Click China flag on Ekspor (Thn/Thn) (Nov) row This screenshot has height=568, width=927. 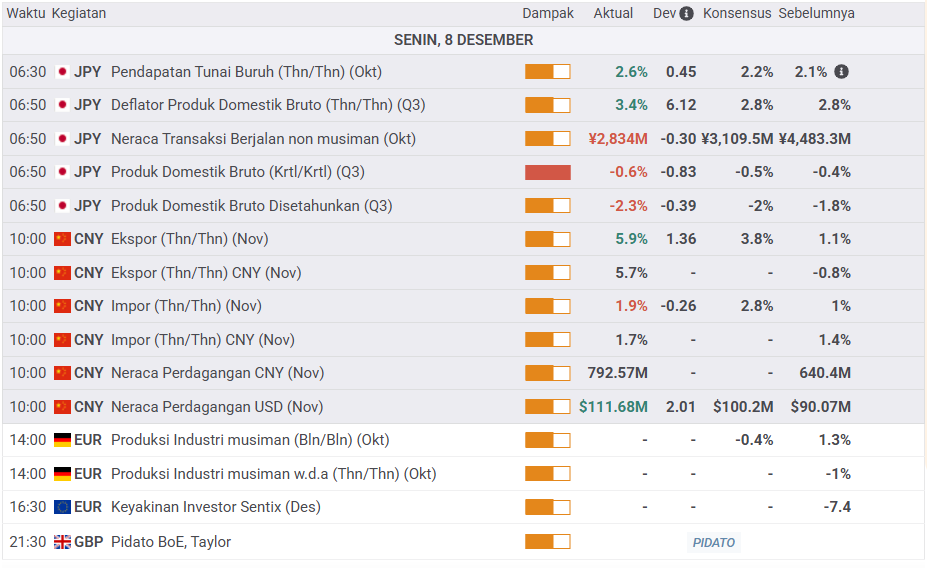pos(62,239)
